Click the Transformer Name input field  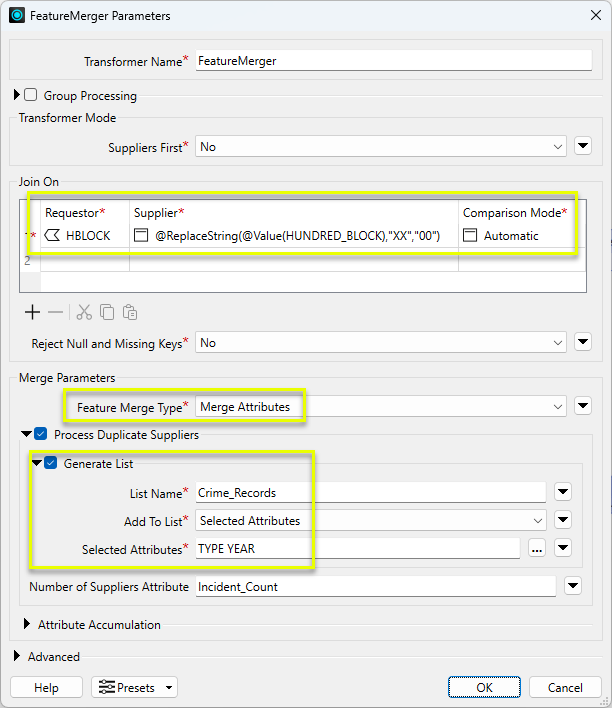pyautogui.click(x=394, y=61)
